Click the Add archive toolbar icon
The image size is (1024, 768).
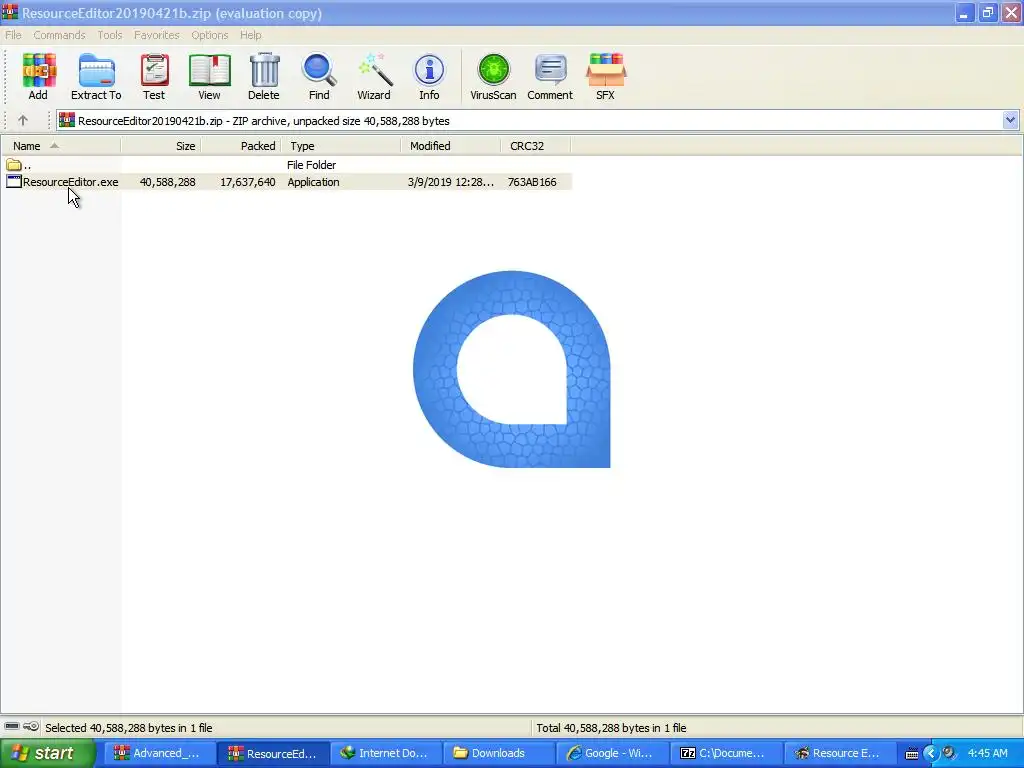tap(38, 76)
